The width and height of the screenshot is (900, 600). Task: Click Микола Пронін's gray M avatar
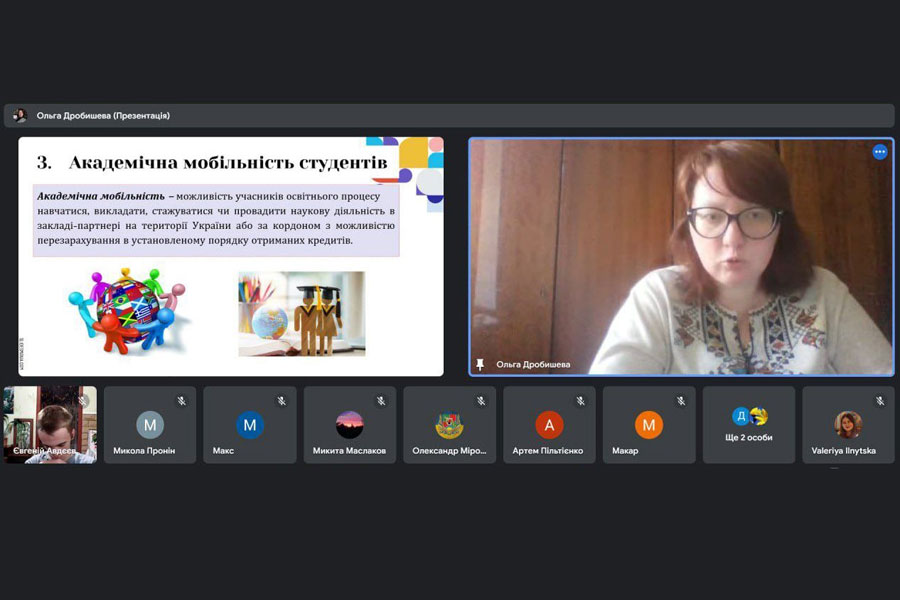tap(150, 425)
